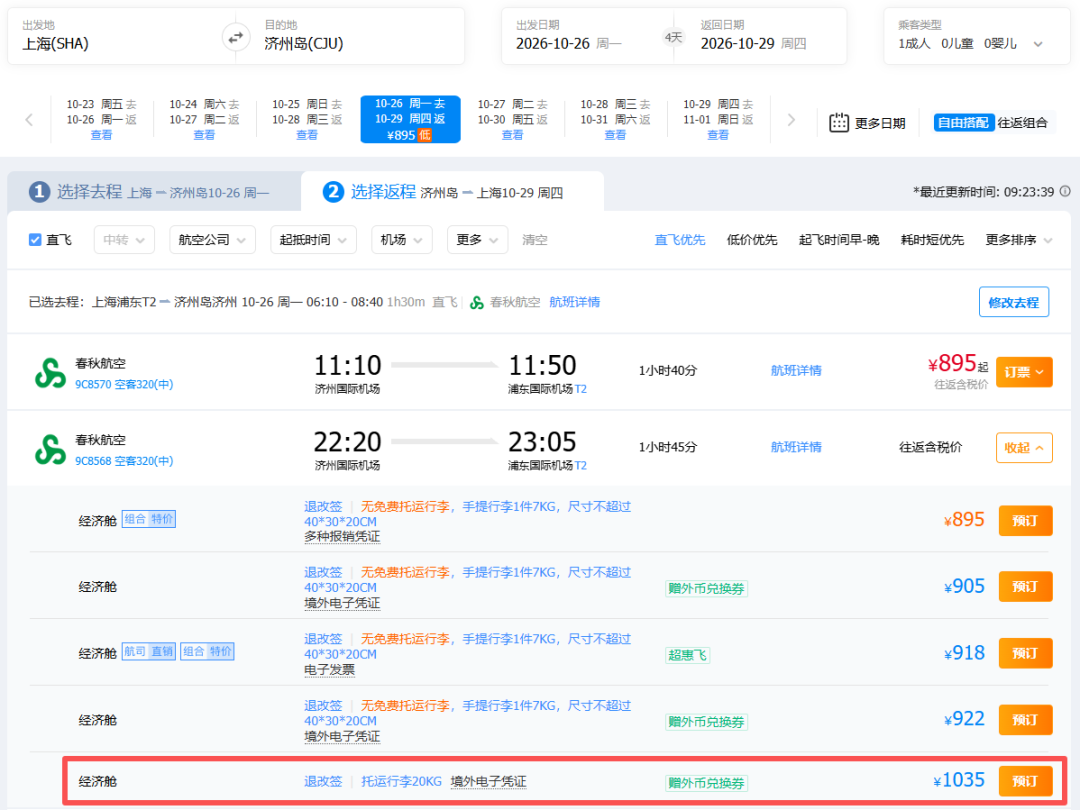Click 退改签 on ¥1035 fare
The height and width of the screenshot is (810, 1080).
click(323, 782)
